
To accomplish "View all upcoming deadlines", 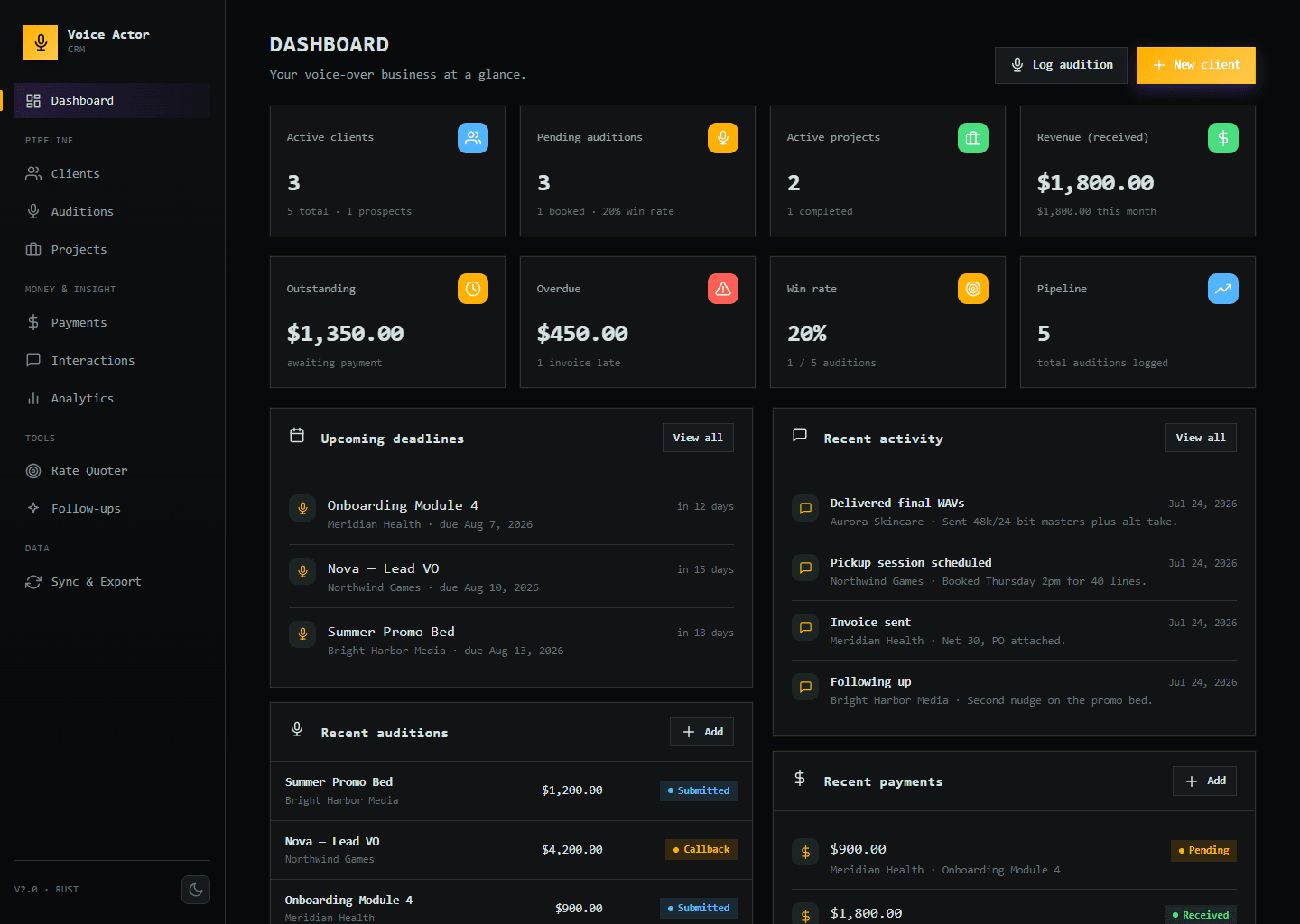I will pyautogui.click(x=698, y=438).
